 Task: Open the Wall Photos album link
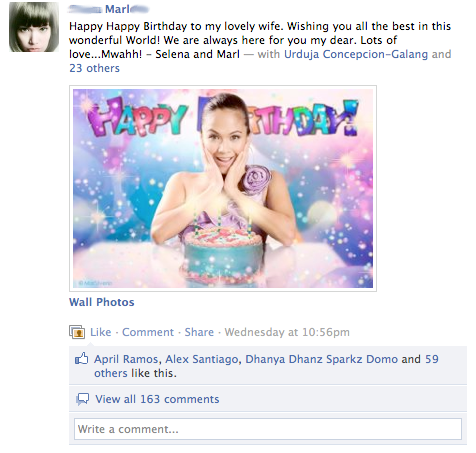(102, 302)
